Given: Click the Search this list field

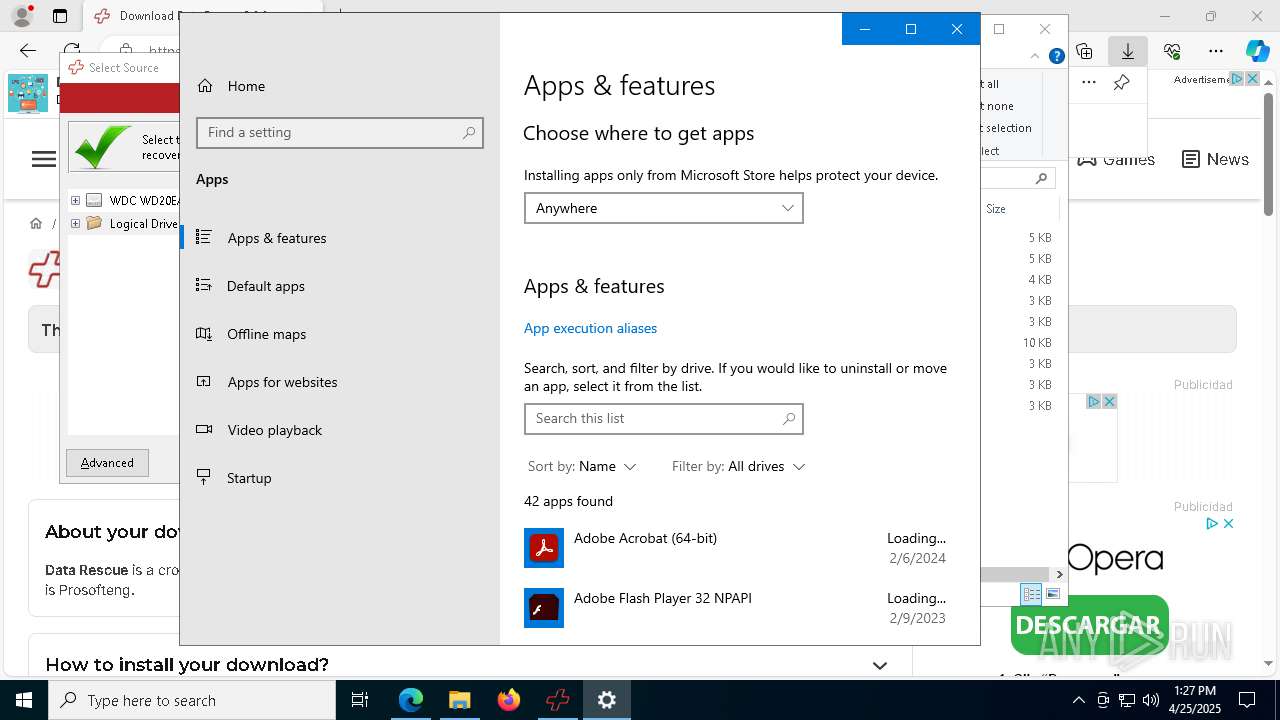Looking at the screenshot, I should tap(664, 419).
